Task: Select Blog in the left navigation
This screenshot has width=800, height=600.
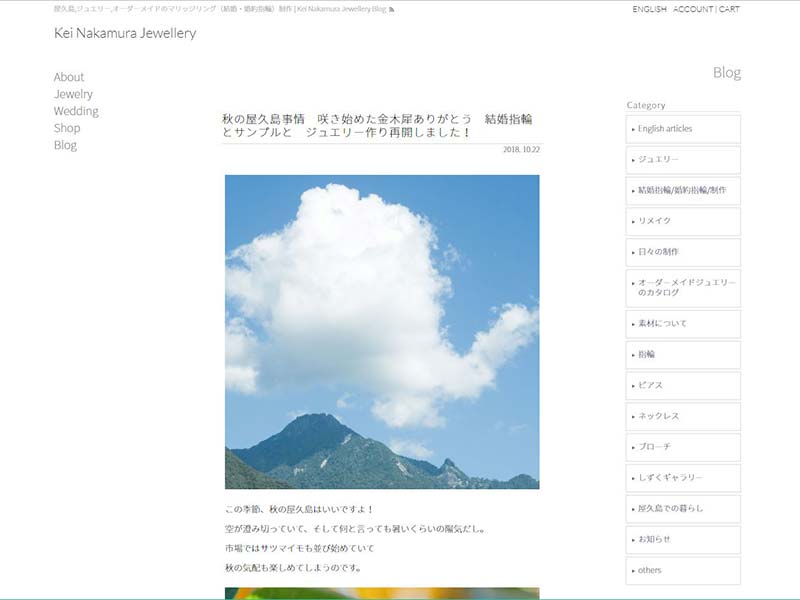Action: coord(65,145)
